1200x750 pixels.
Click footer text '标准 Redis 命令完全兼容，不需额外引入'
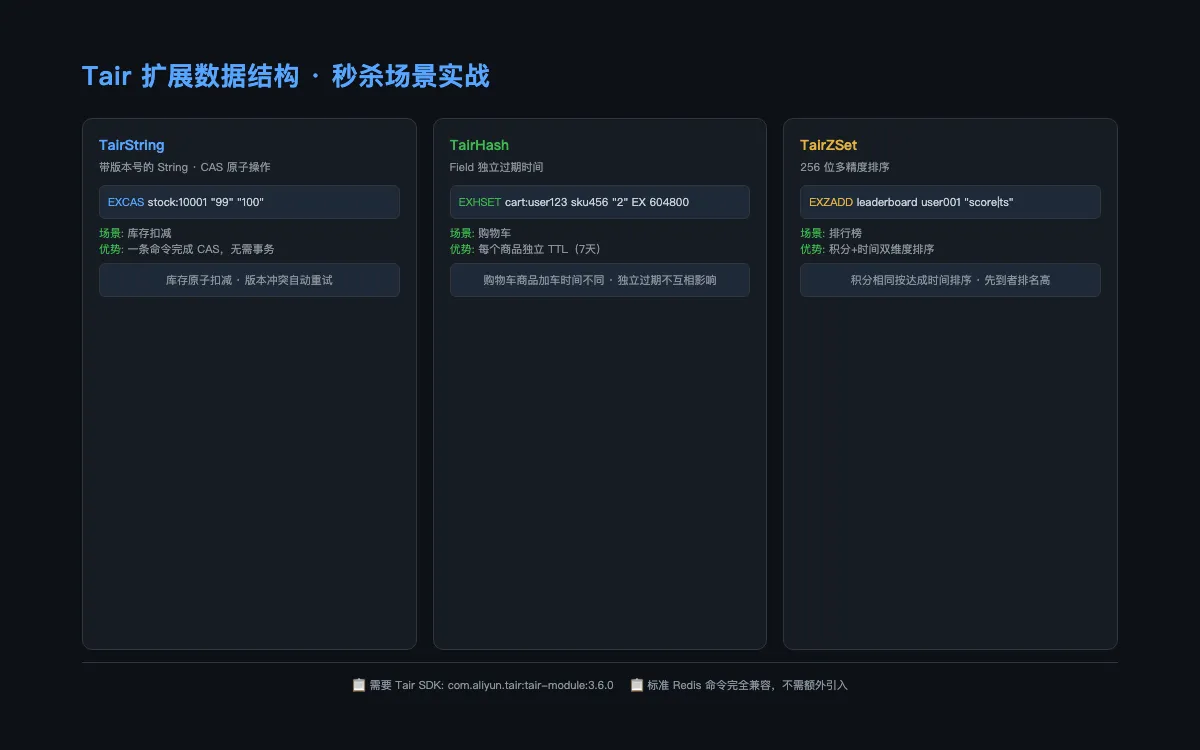747,685
